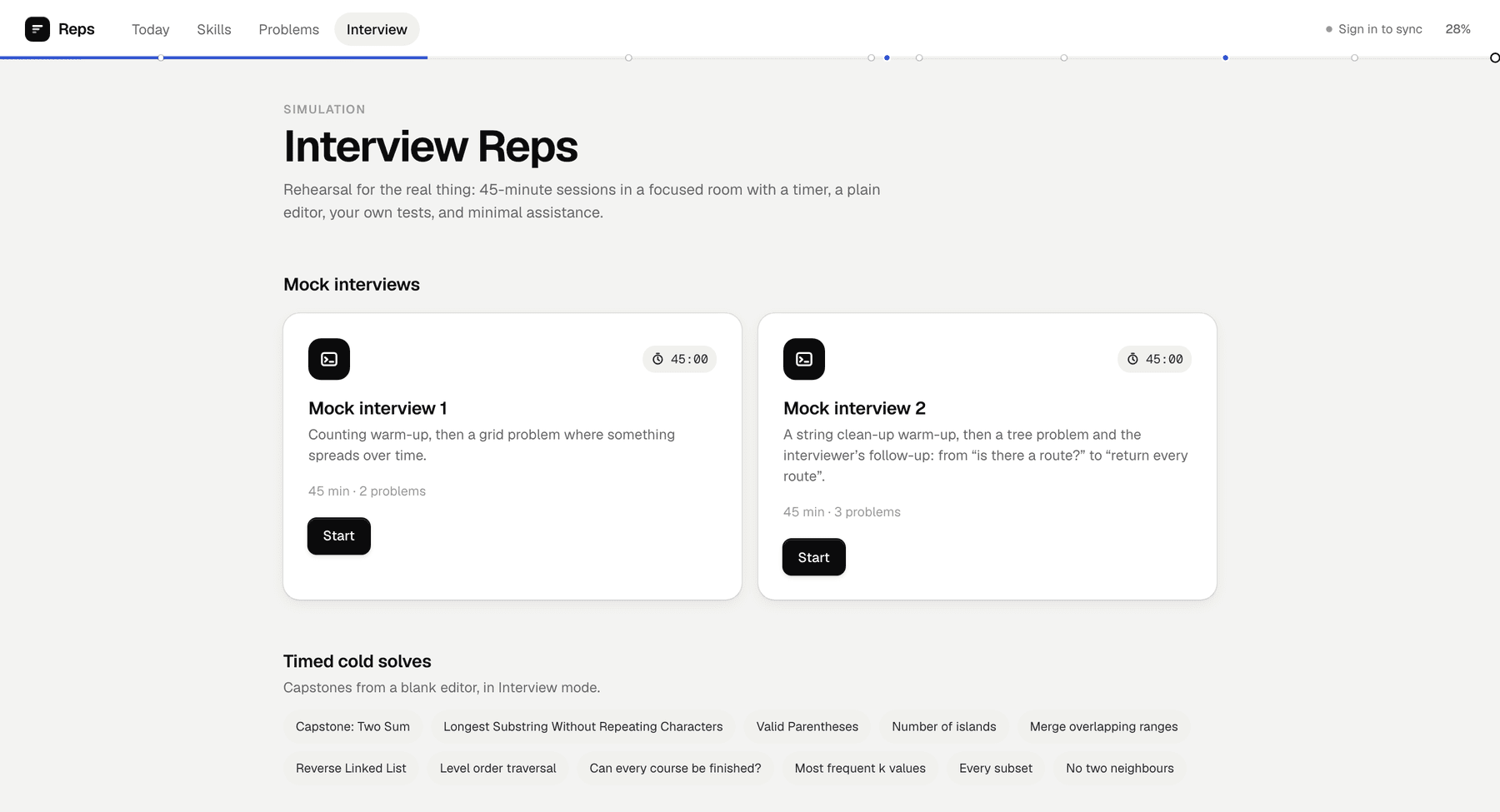
Task: Go to the Problems tab
Action: [289, 29]
